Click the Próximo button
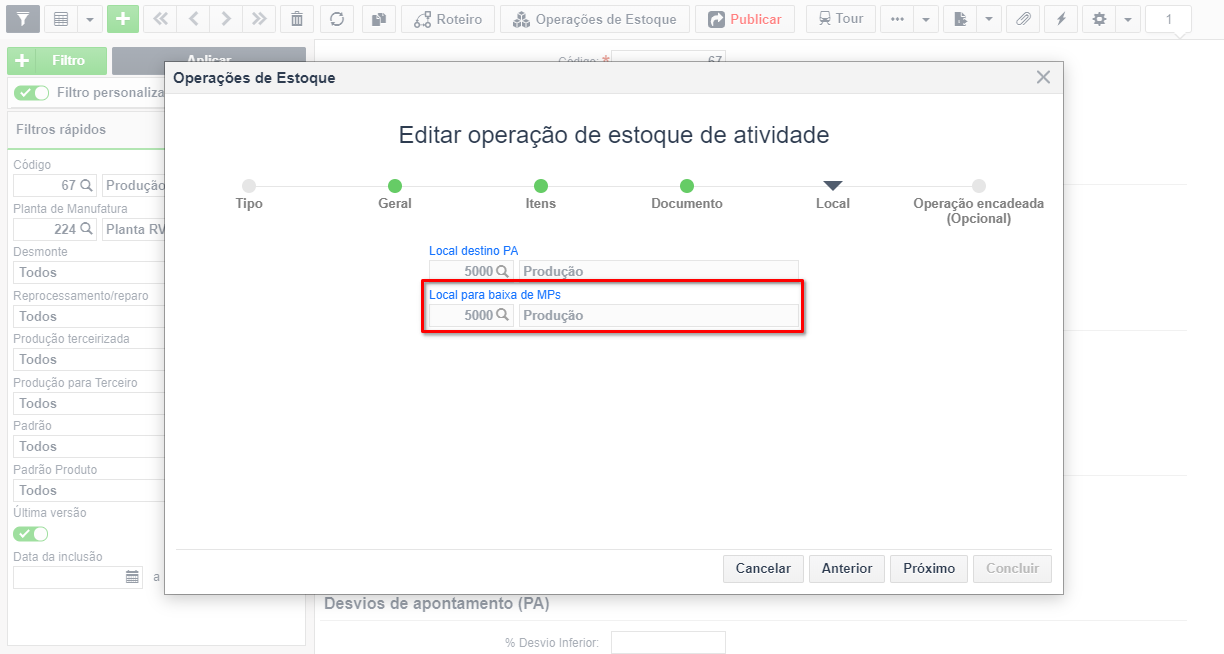The height and width of the screenshot is (654, 1224). [929, 568]
